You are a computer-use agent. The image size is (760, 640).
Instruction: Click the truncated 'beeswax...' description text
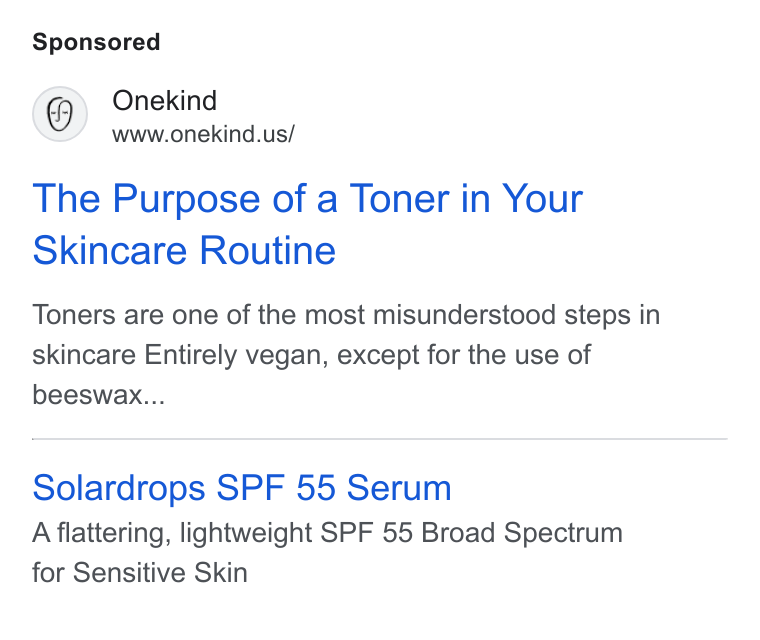pos(99,395)
